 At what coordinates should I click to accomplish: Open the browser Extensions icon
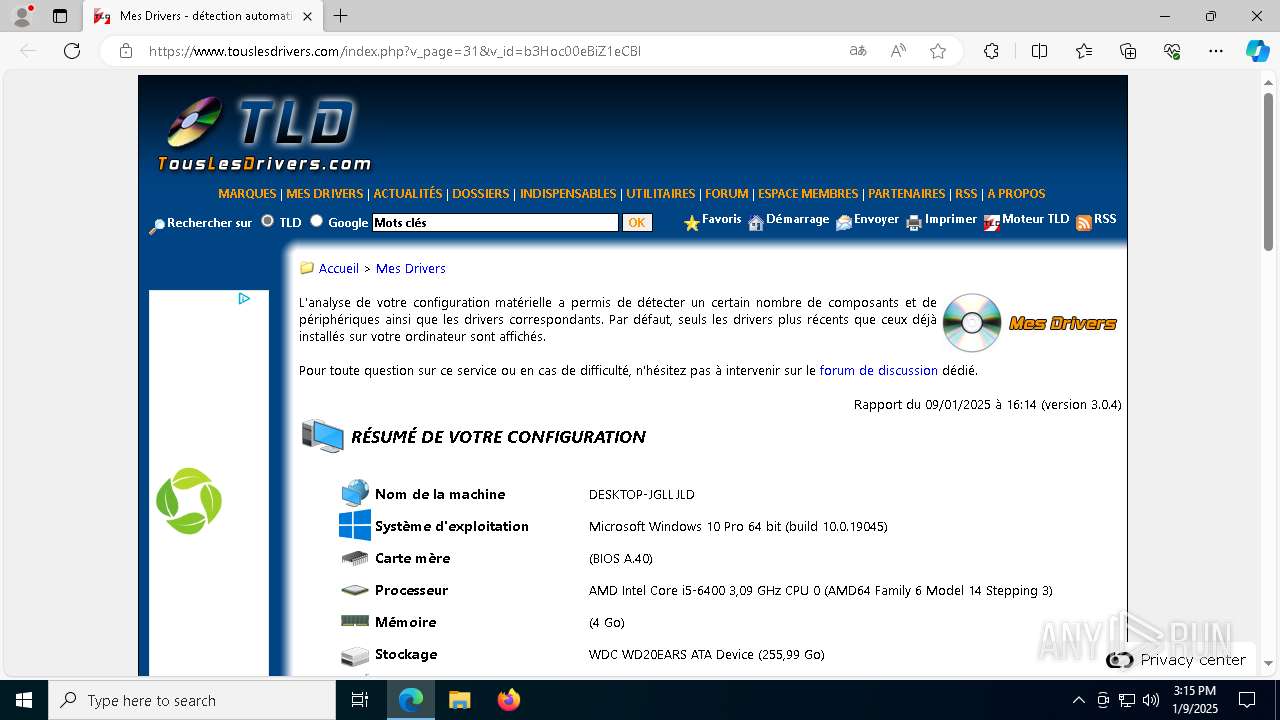(991, 51)
